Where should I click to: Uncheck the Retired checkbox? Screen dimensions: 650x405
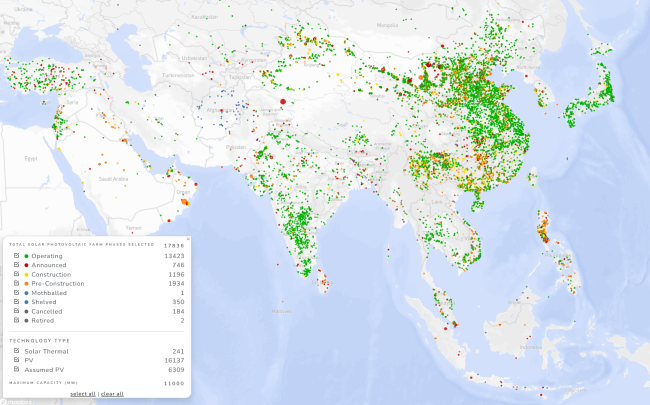pyautogui.click(x=16, y=321)
